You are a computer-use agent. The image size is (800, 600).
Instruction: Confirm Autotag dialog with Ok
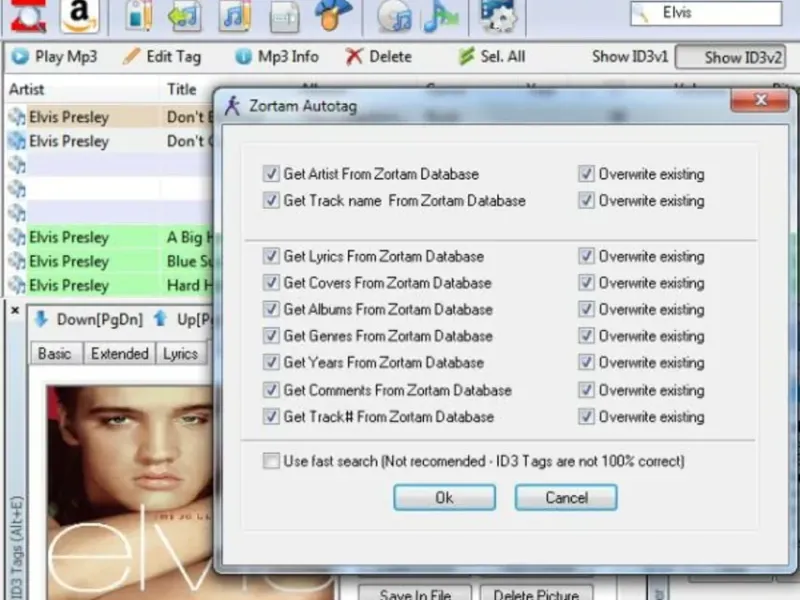(444, 497)
